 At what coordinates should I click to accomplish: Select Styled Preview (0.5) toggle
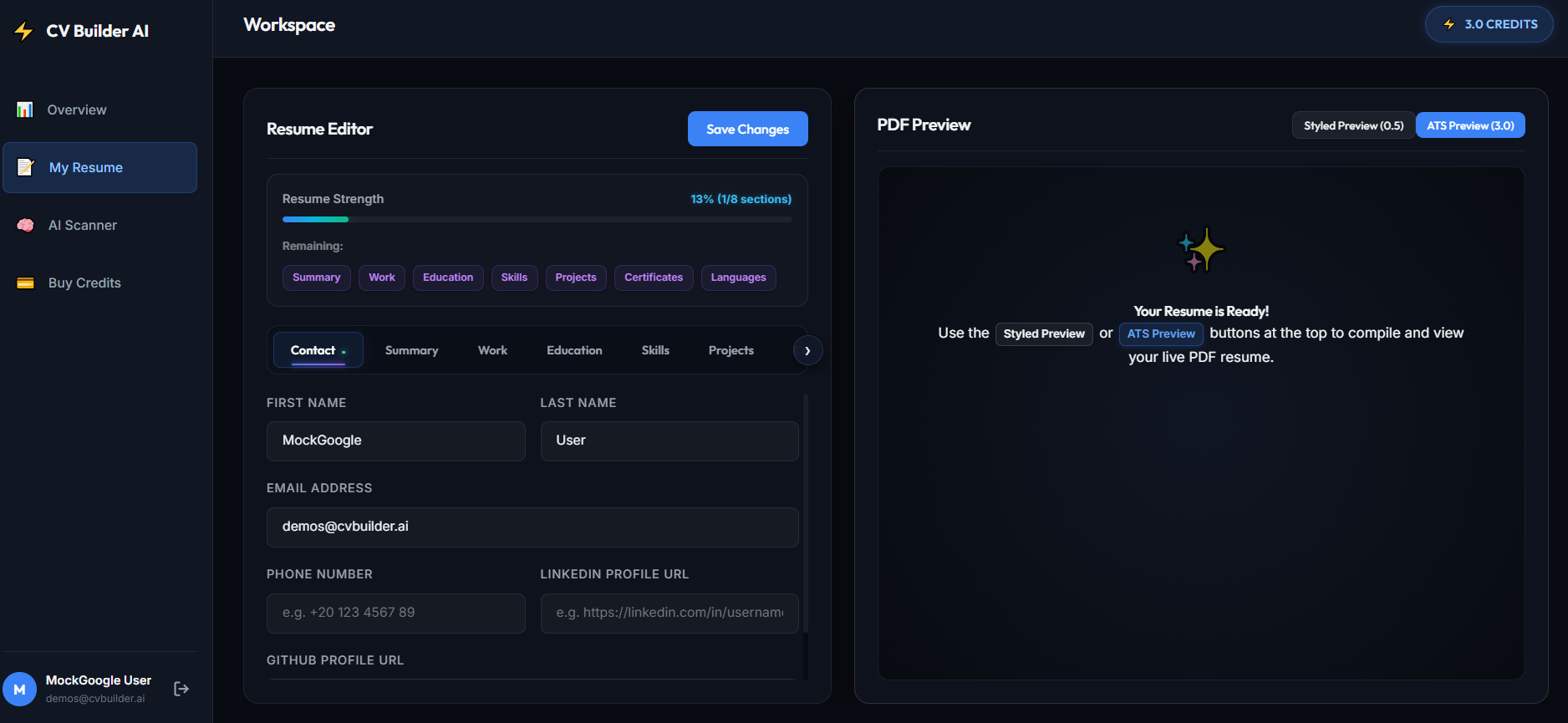pyautogui.click(x=1353, y=125)
